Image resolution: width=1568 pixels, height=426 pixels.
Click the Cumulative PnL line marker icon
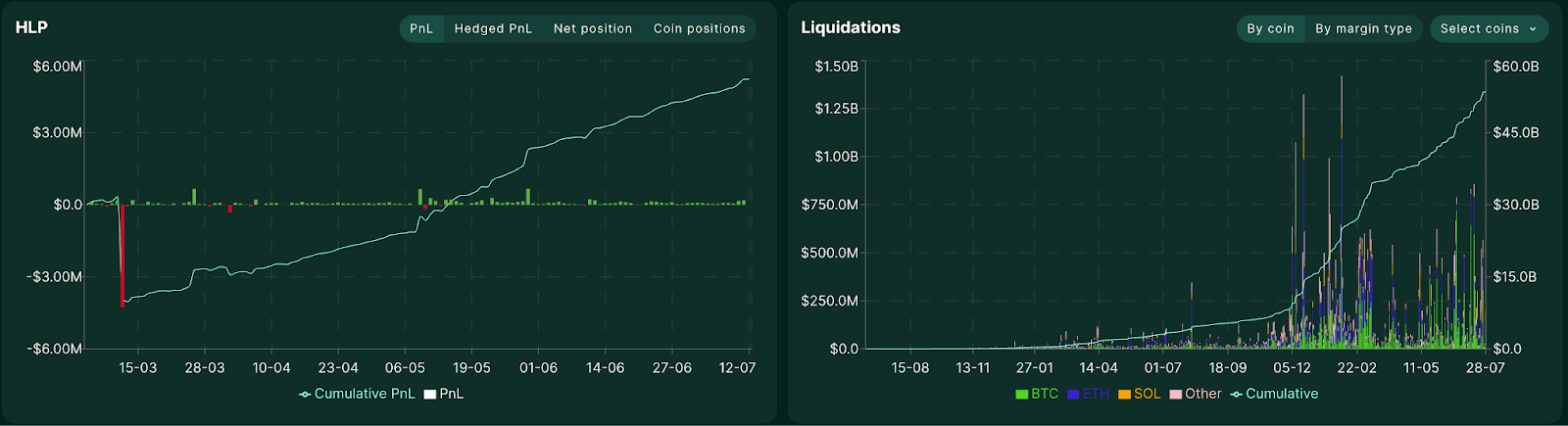pyautogui.click(x=305, y=394)
